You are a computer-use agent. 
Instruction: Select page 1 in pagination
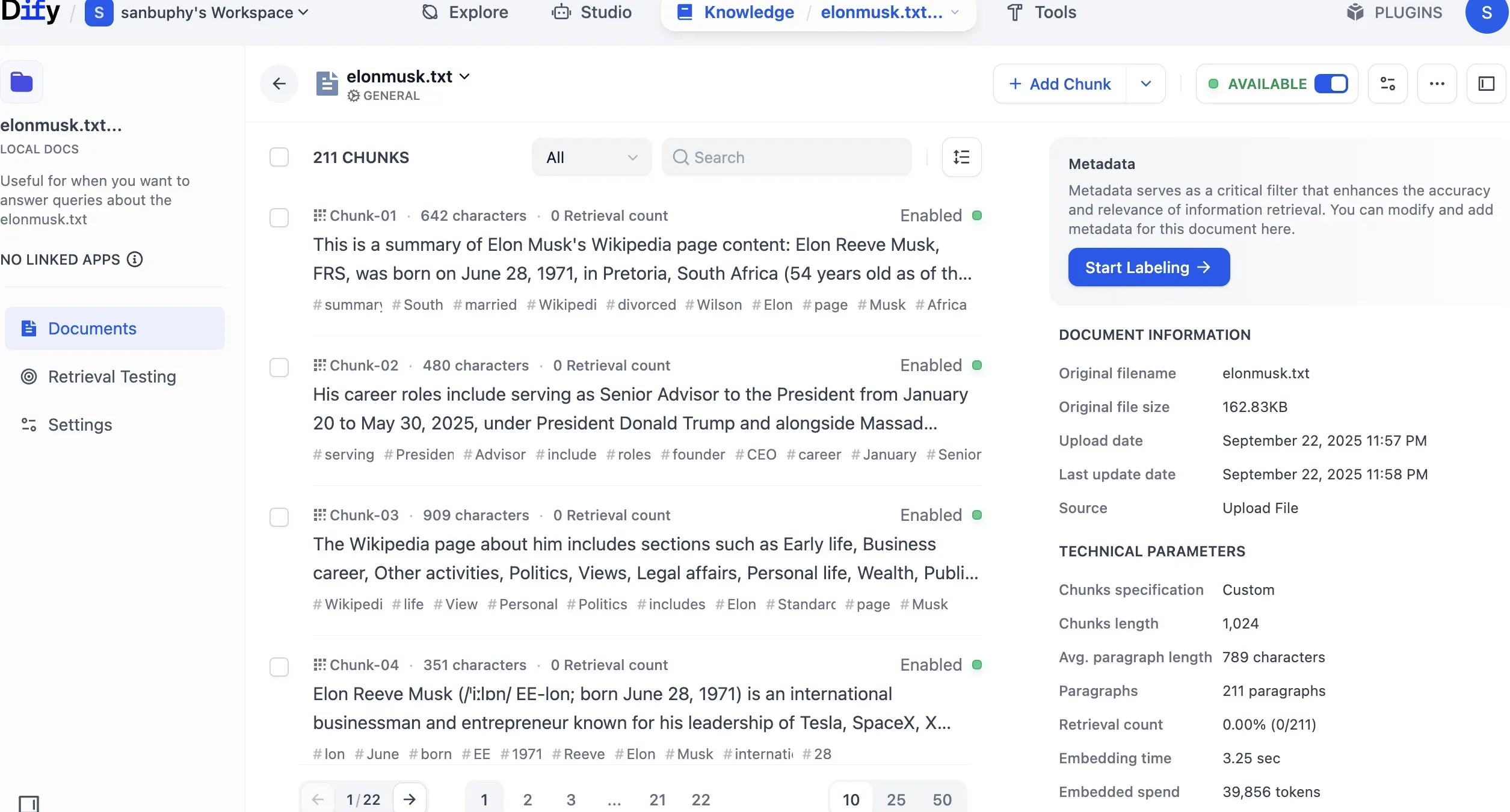(484, 799)
